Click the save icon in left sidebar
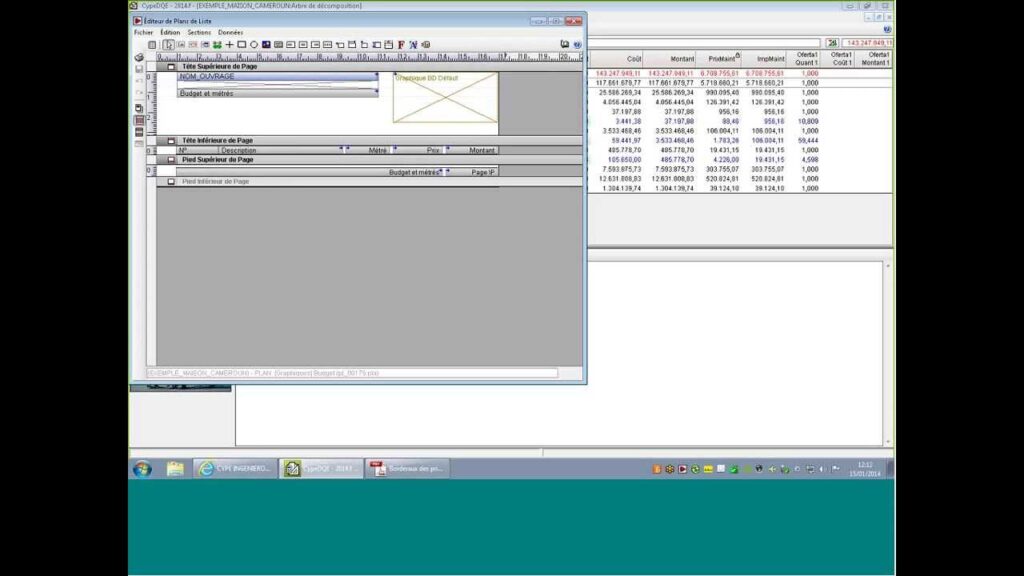 [x=139, y=69]
